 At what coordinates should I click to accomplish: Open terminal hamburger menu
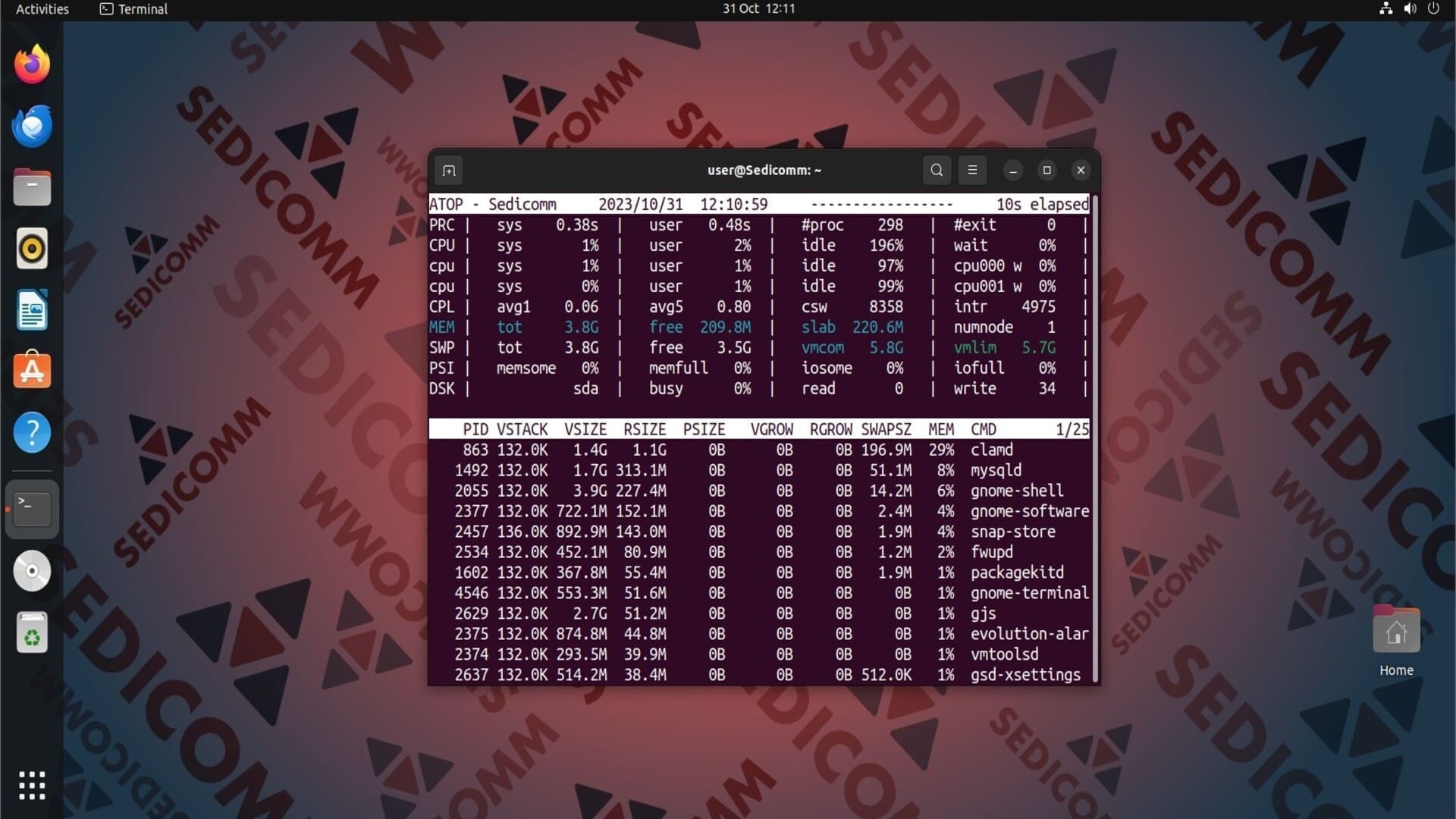pyautogui.click(x=972, y=171)
